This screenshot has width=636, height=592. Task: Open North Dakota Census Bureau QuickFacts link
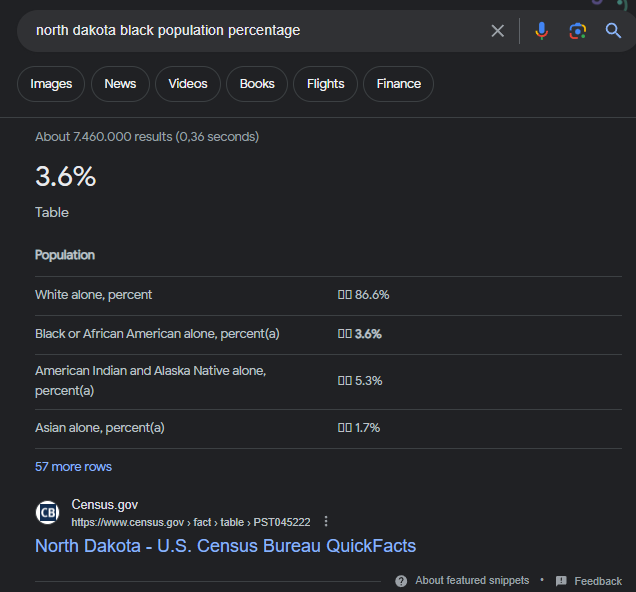(x=225, y=546)
